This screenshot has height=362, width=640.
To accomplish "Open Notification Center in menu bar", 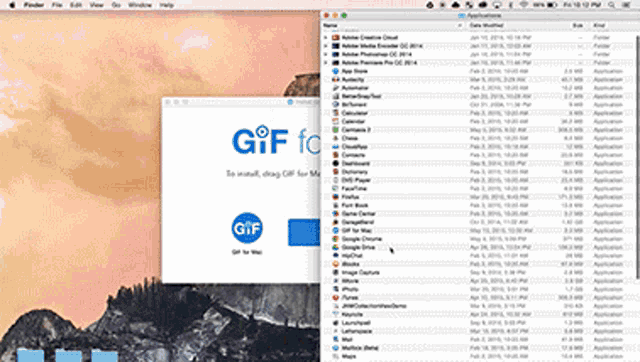I will coord(626,5).
